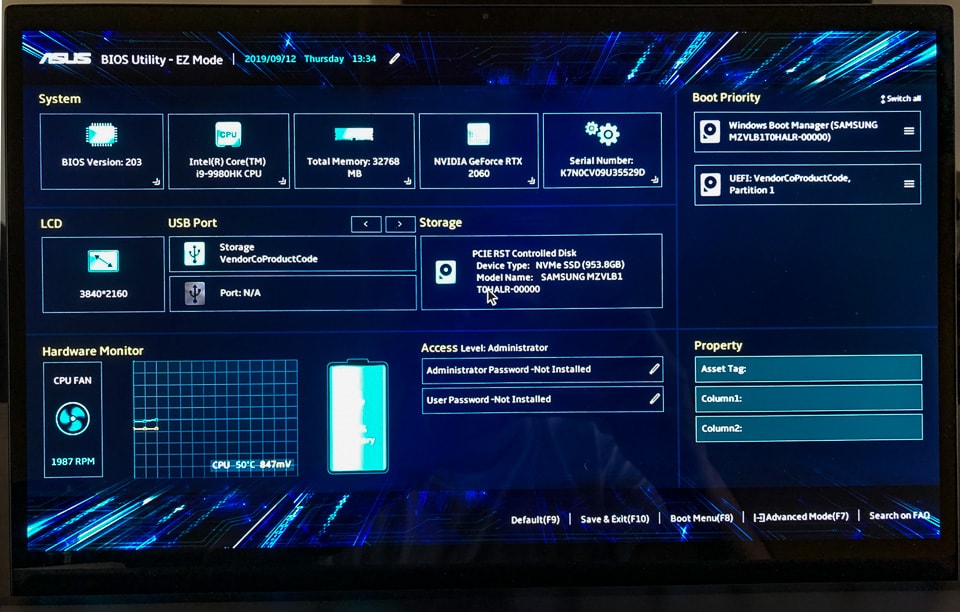Select UEFI VendorCoProductCode Partition 1 entry
The image size is (960, 612).
pyautogui.click(x=808, y=184)
